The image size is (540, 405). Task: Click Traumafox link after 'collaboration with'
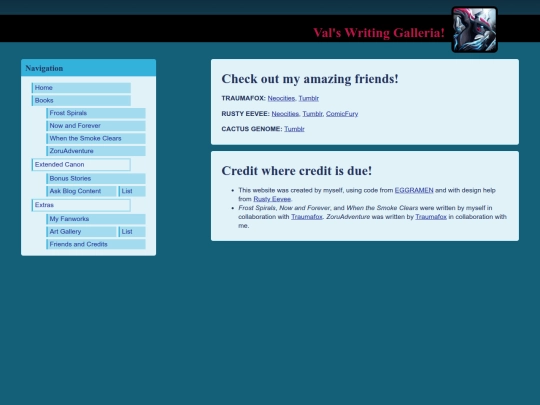coord(307,217)
